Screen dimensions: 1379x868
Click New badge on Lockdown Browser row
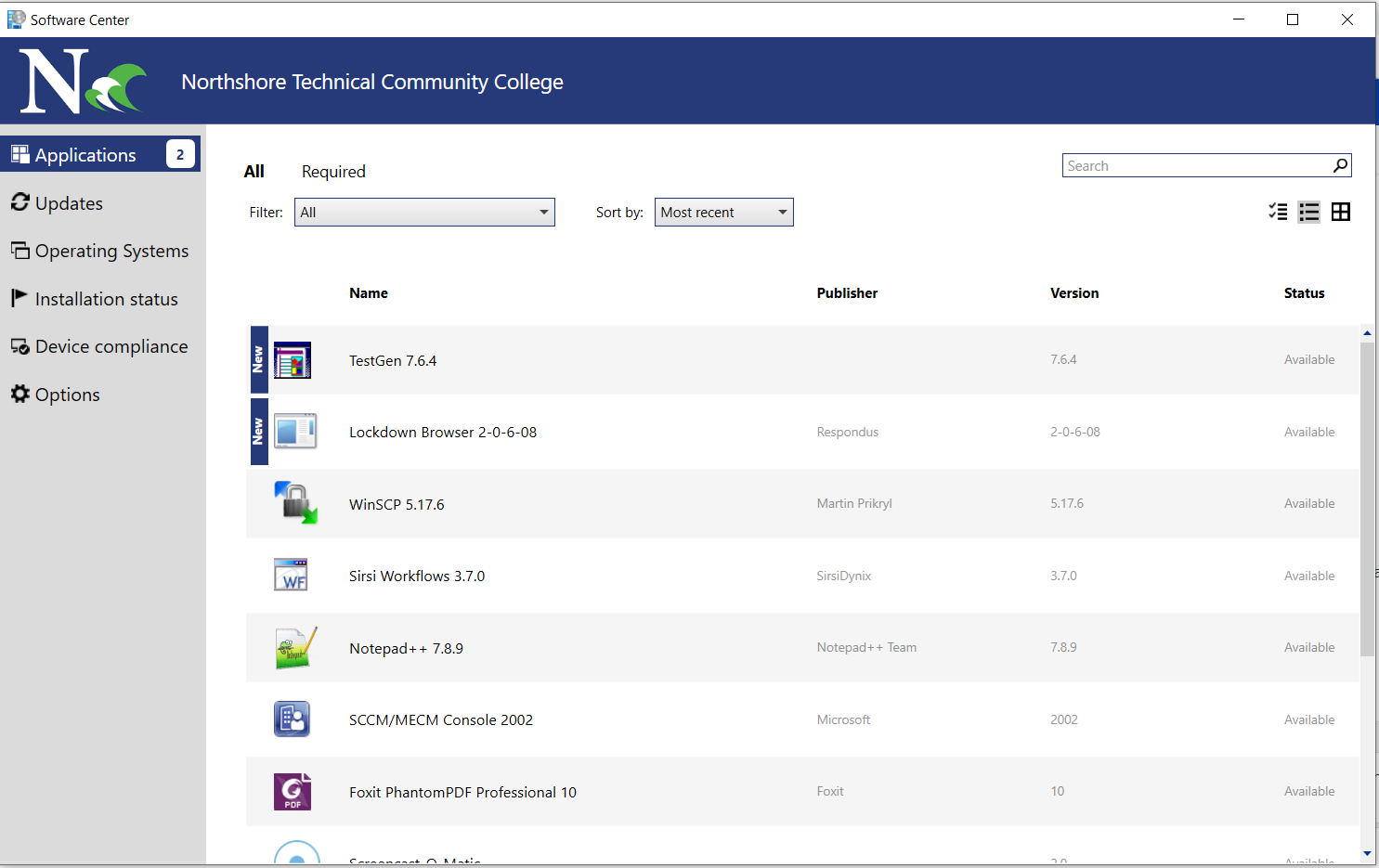tap(259, 432)
